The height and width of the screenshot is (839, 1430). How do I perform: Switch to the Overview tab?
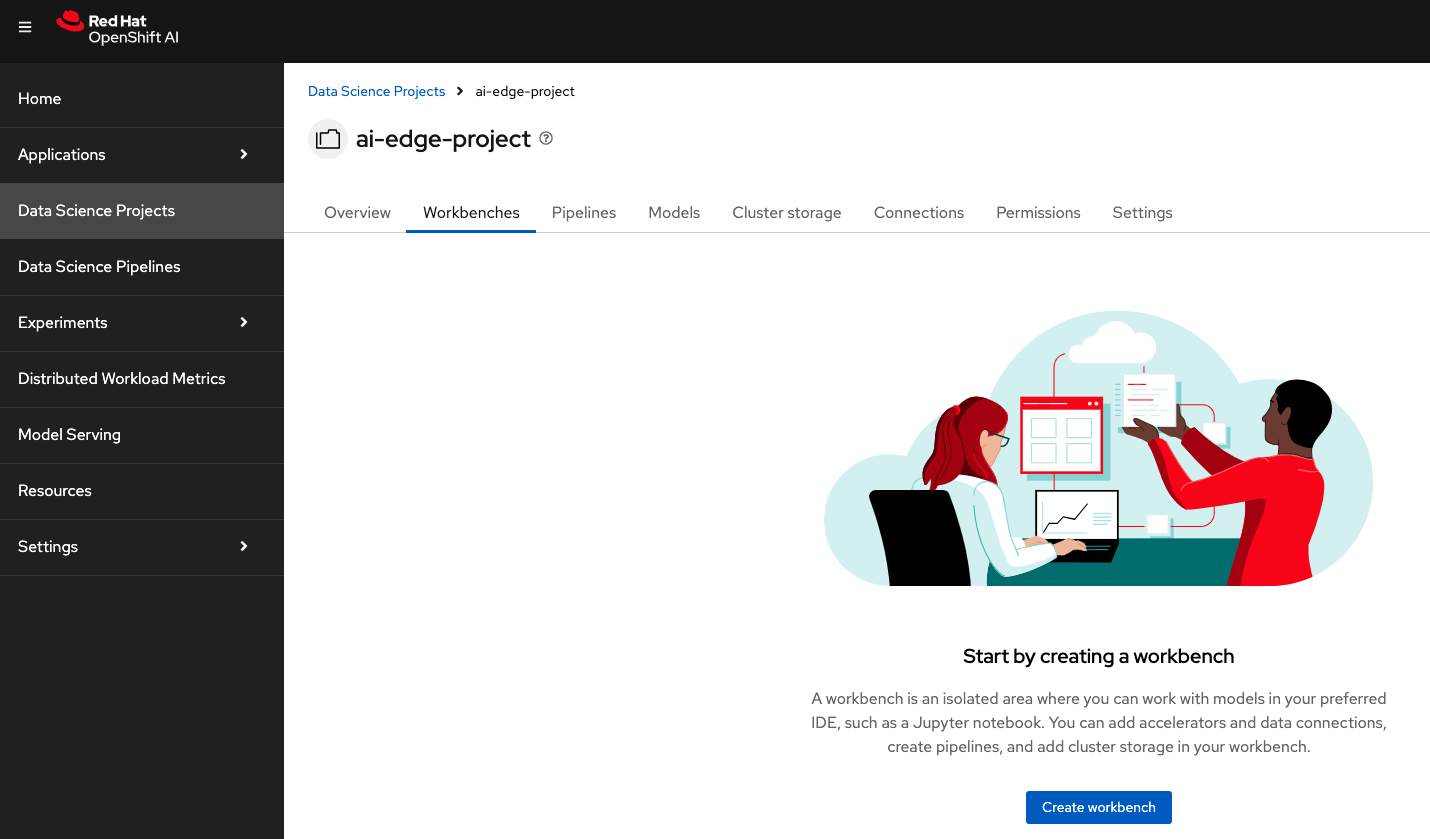coord(357,213)
